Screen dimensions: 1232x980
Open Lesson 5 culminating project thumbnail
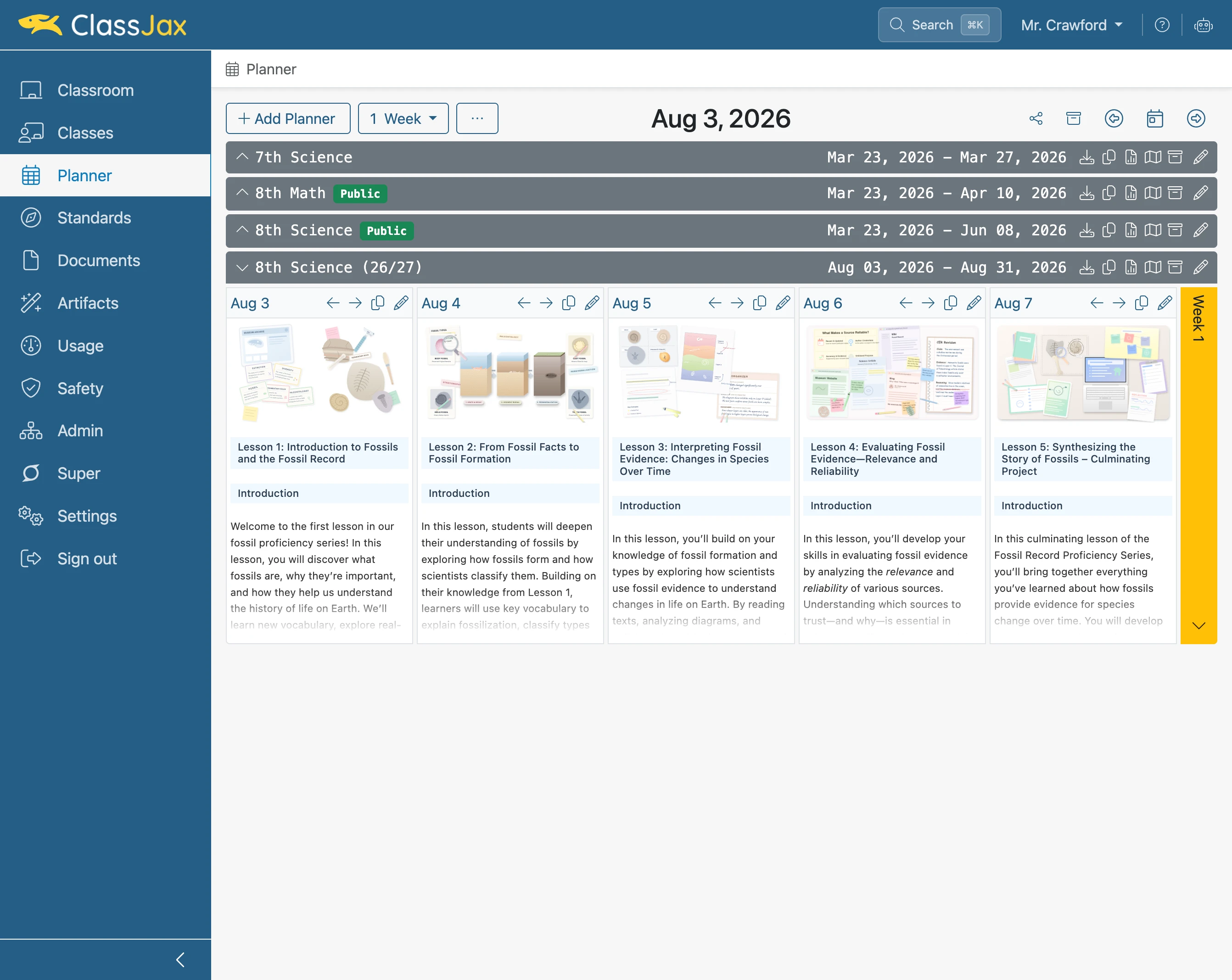coord(1083,374)
